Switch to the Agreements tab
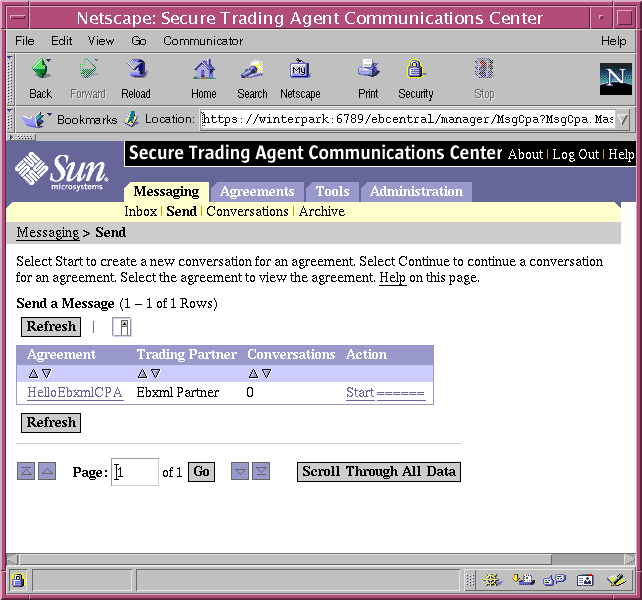Image resolution: width=642 pixels, height=600 pixels. tap(257, 192)
